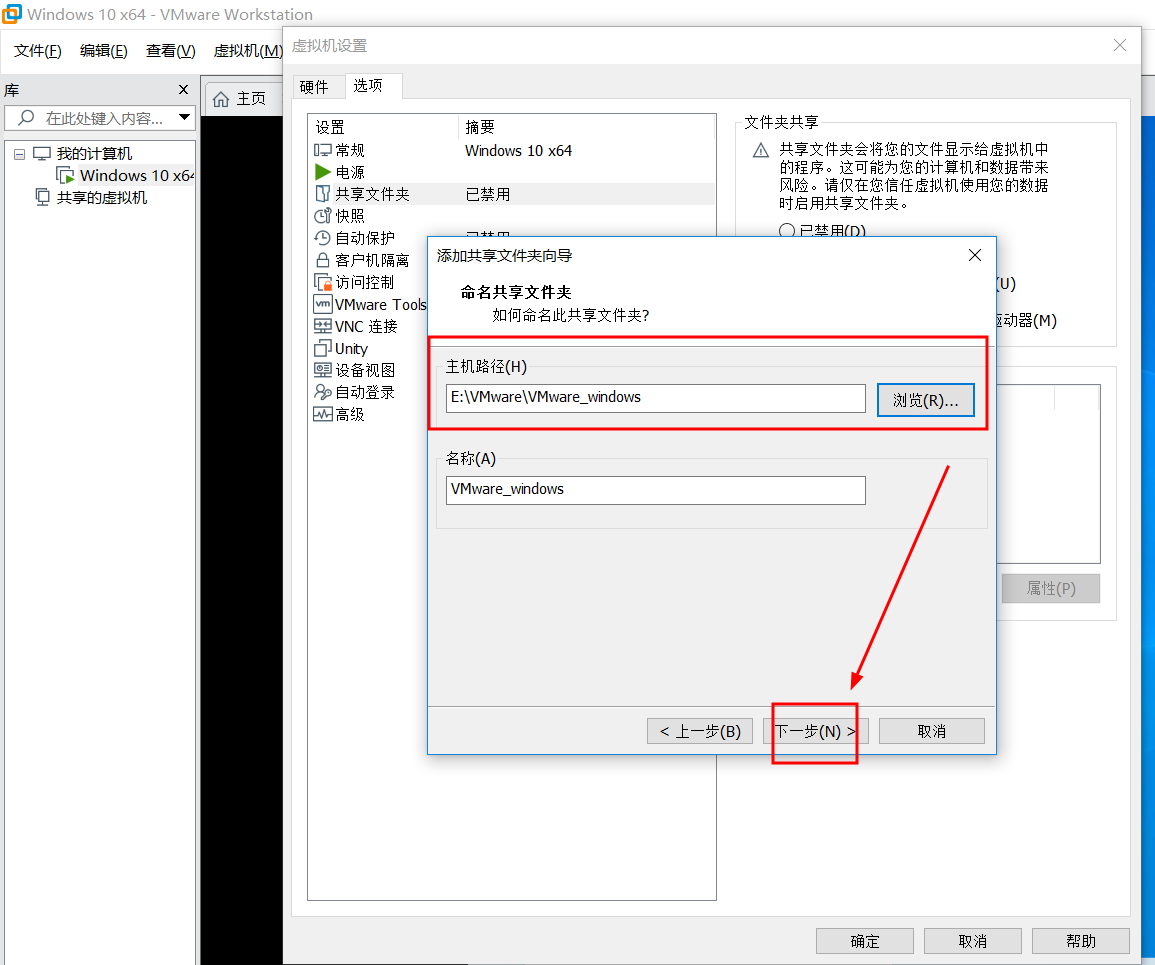1155x965 pixels.
Task: Click the warning triangle icon in 文件夹共享
Action: (761, 151)
